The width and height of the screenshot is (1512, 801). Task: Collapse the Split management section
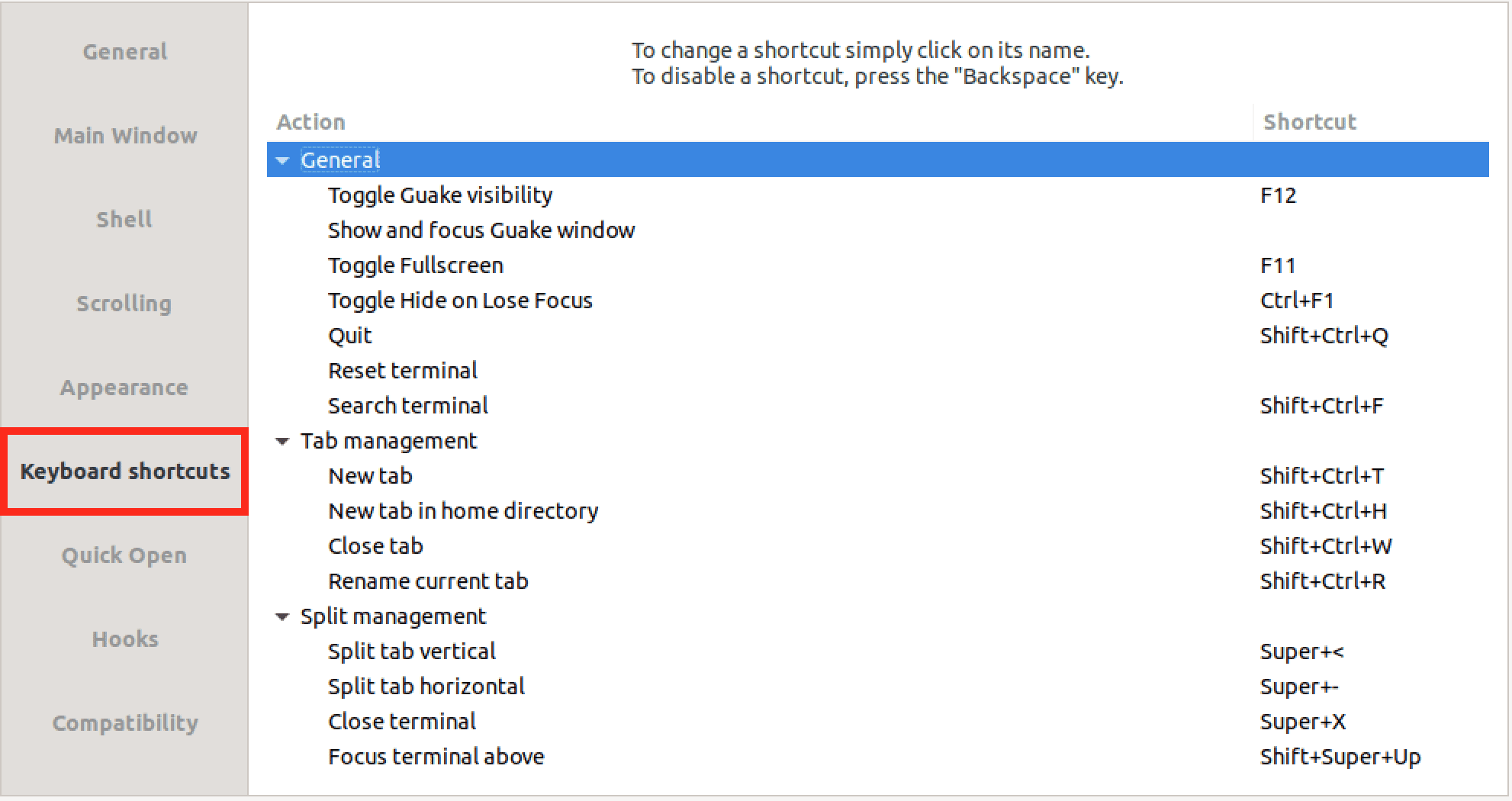point(283,616)
